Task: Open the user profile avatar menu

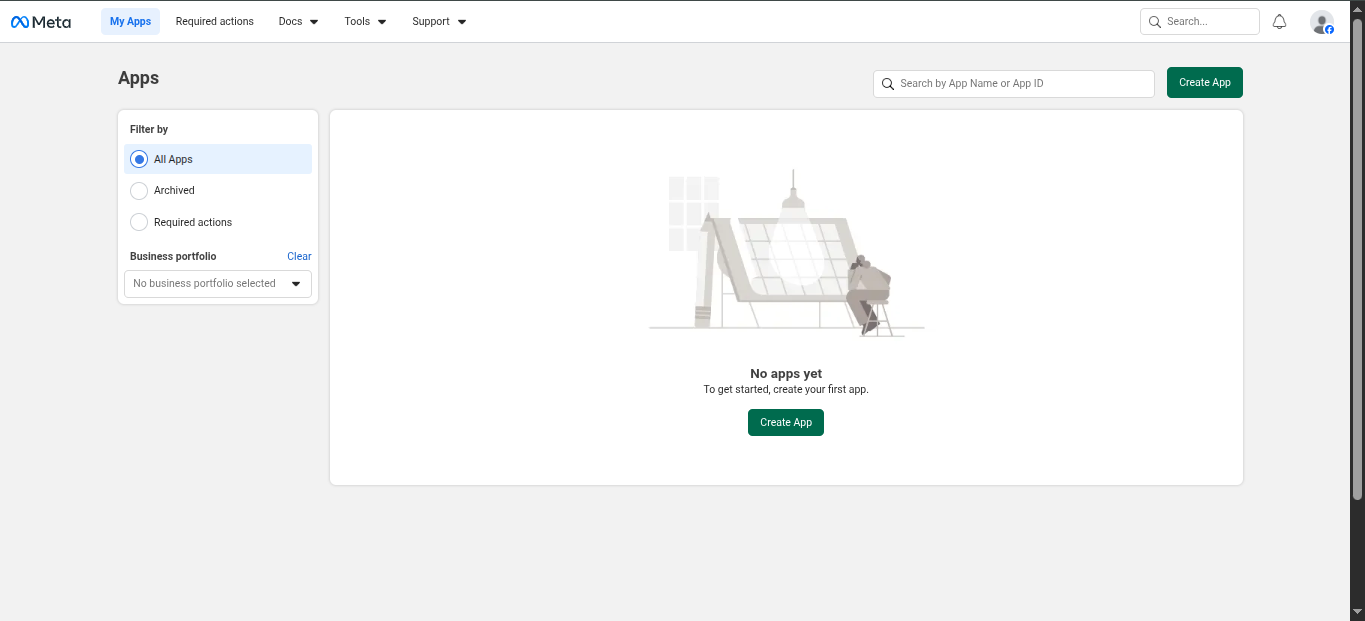Action: (1321, 22)
